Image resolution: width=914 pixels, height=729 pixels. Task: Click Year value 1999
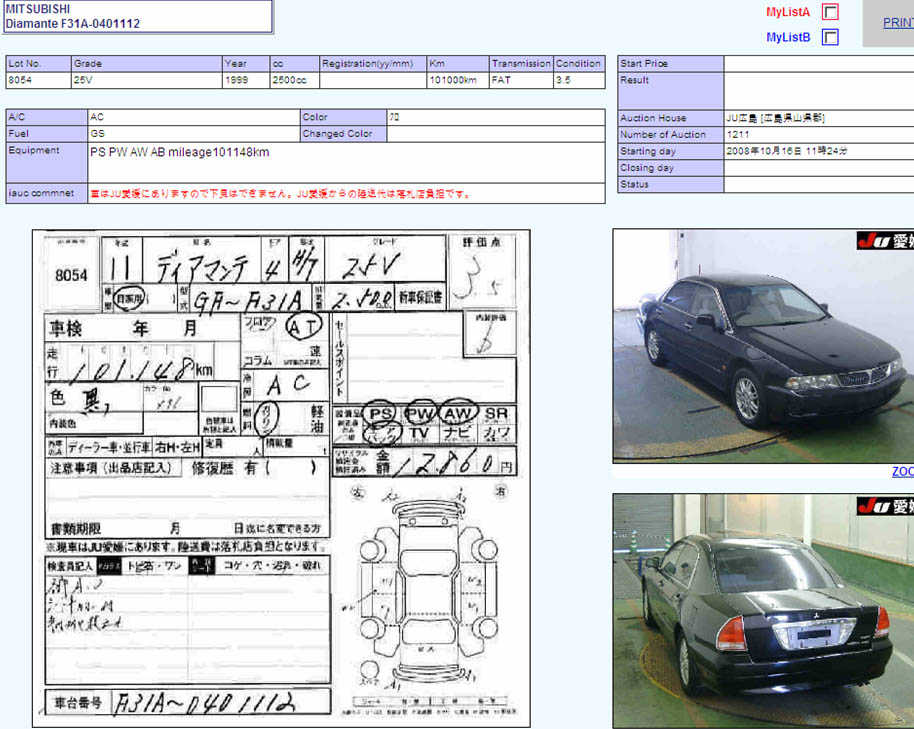[x=236, y=80]
